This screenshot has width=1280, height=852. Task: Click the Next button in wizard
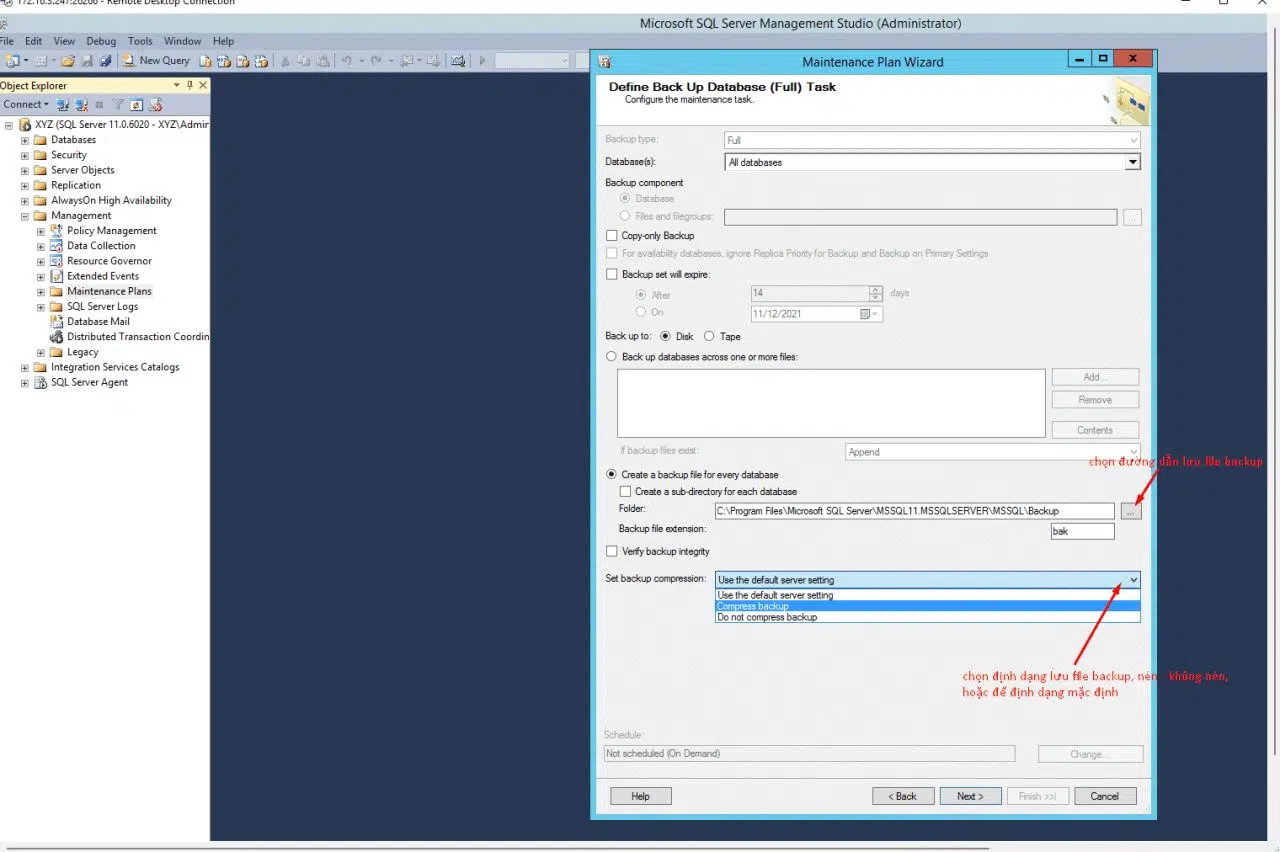[970, 796]
